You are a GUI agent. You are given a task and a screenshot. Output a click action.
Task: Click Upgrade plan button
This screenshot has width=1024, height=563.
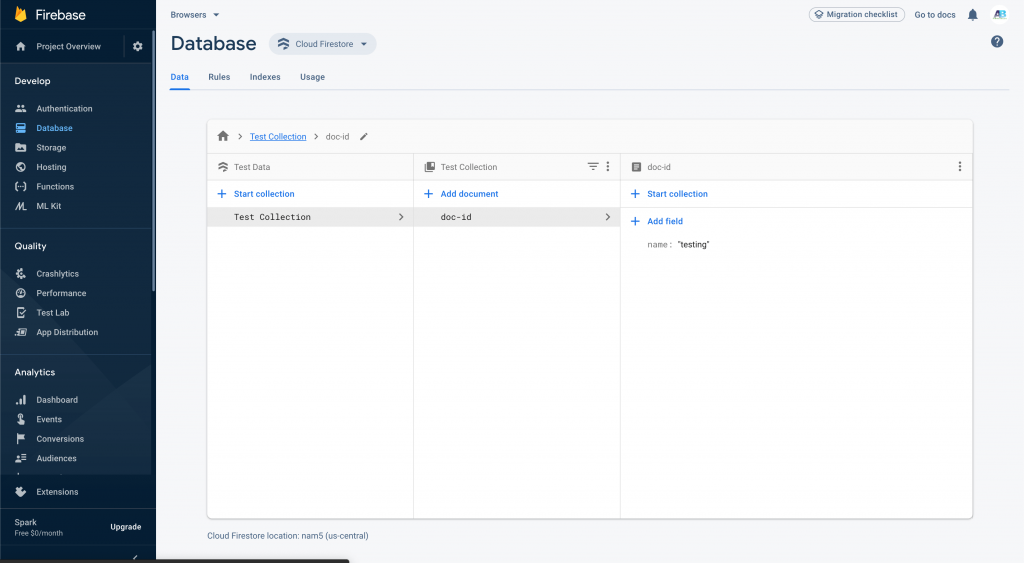tap(125, 527)
